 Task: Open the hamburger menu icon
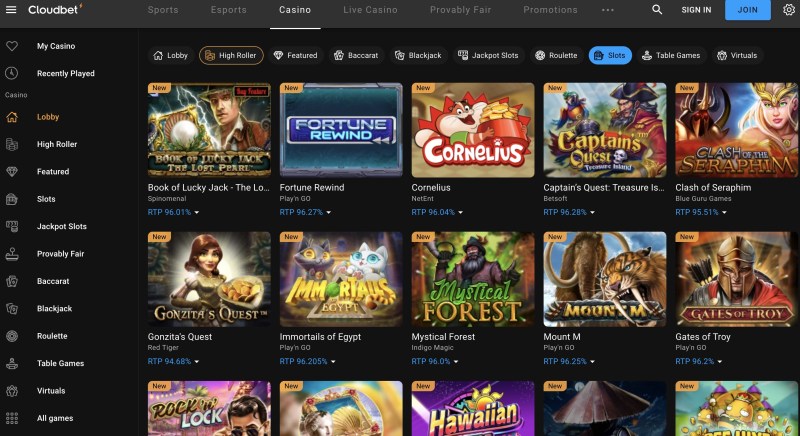click(x=11, y=10)
